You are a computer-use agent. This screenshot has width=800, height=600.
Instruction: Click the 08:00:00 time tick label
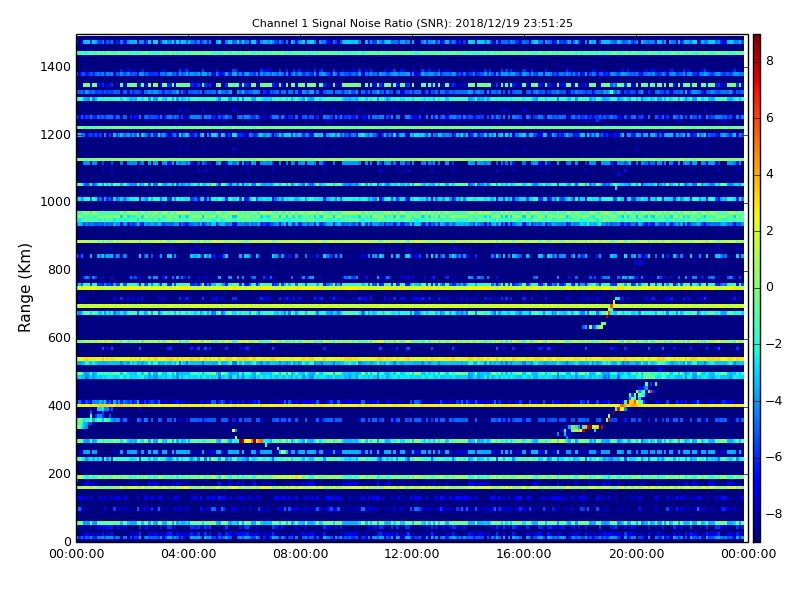301,554
